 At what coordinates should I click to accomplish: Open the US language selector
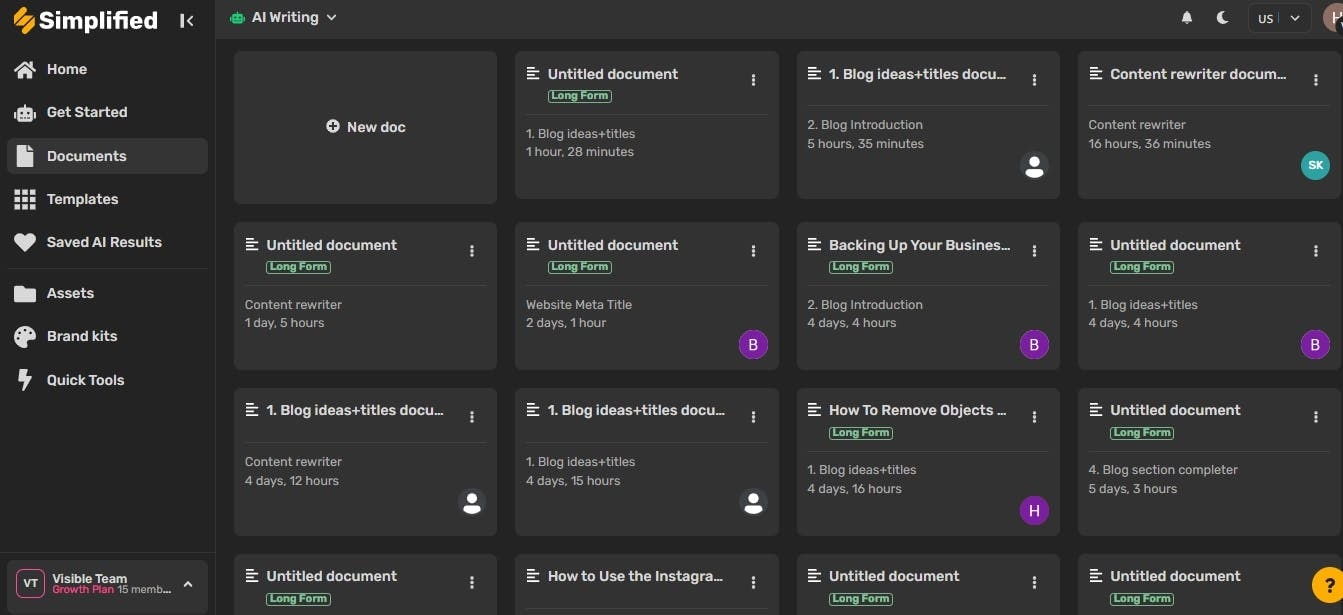(x=1279, y=18)
